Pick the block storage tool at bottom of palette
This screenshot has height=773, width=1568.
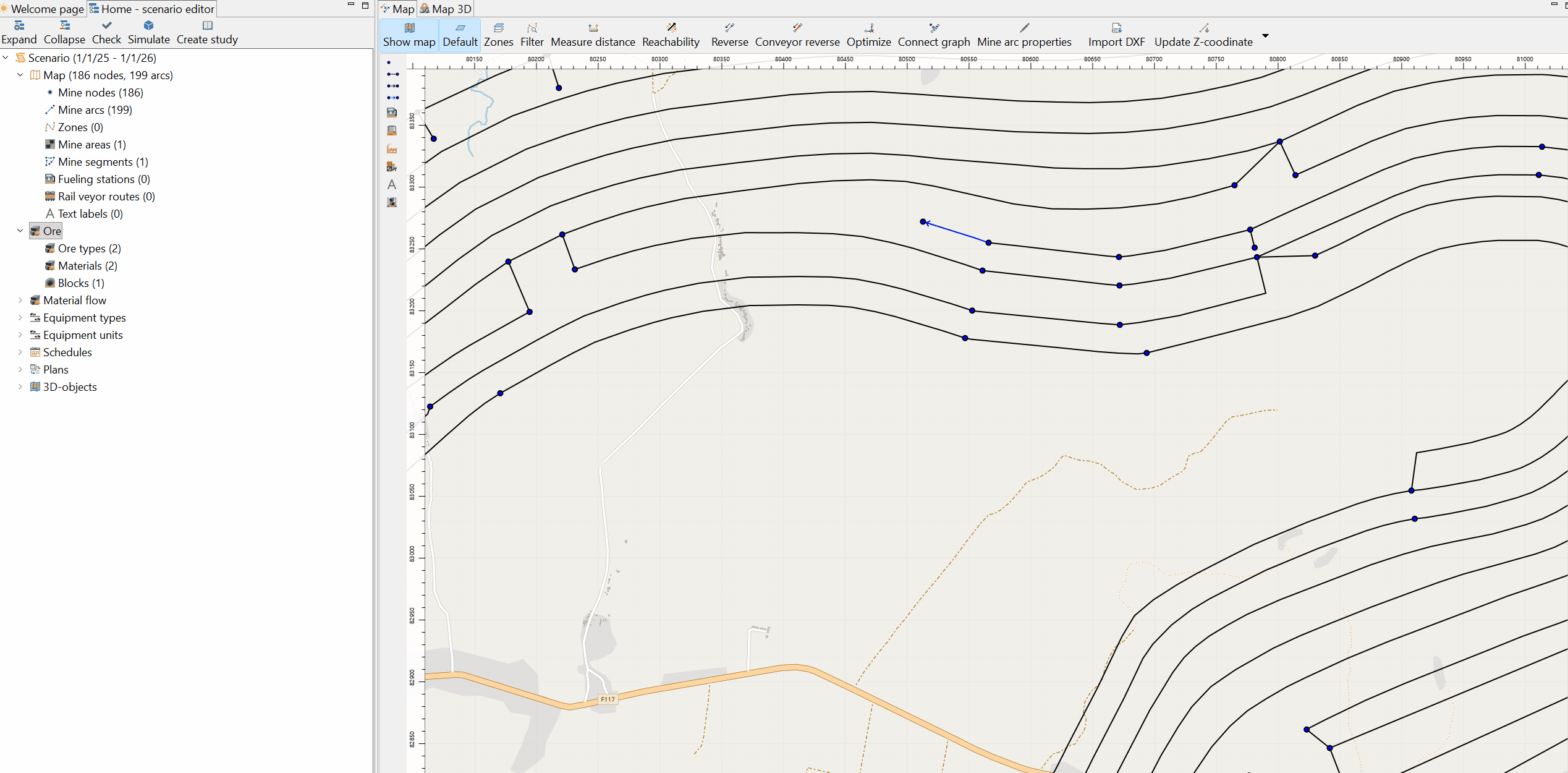(x=392, y=202)
